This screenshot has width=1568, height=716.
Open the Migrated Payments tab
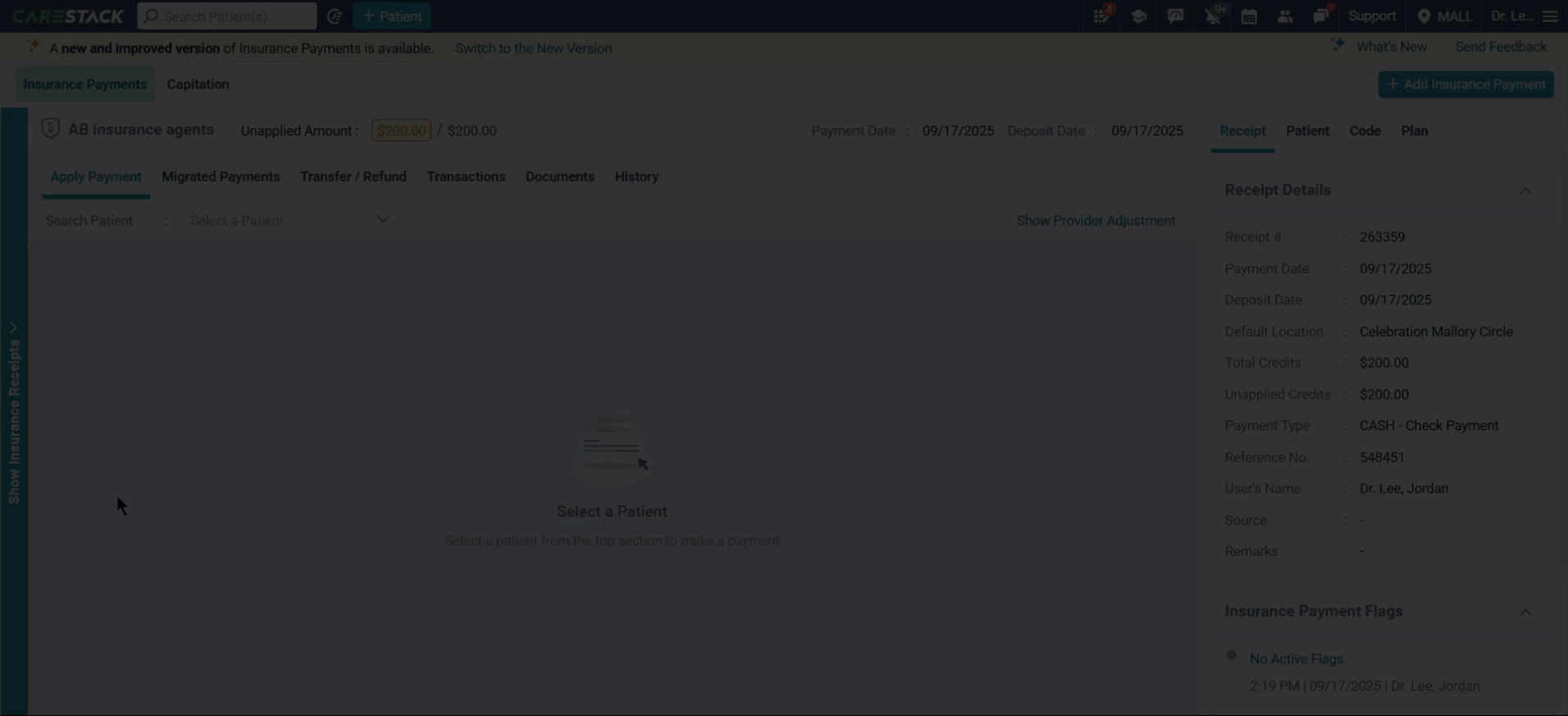(x=221, y=177)
